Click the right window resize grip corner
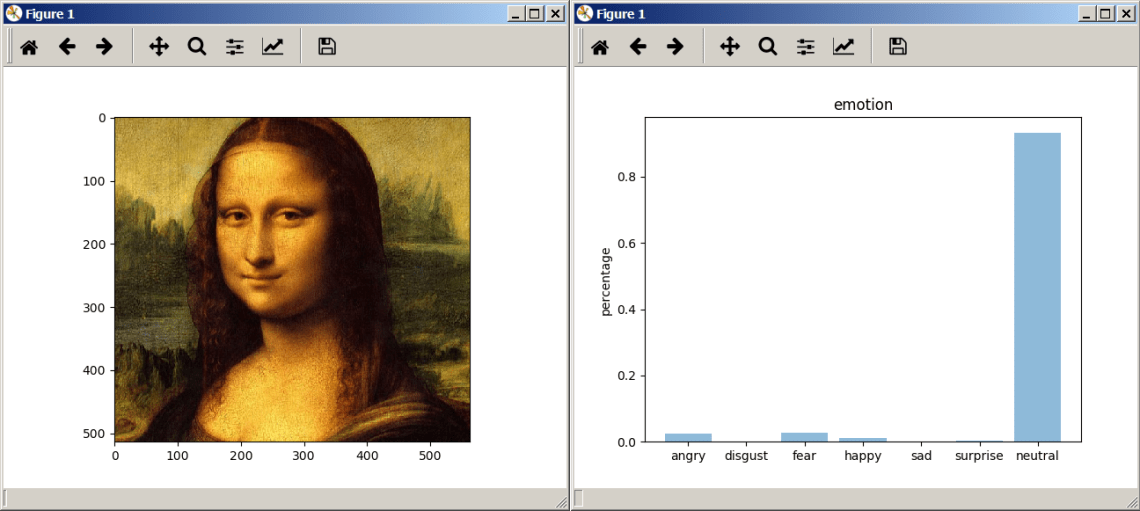The image size is (1140, 511). coord(1132,502)
